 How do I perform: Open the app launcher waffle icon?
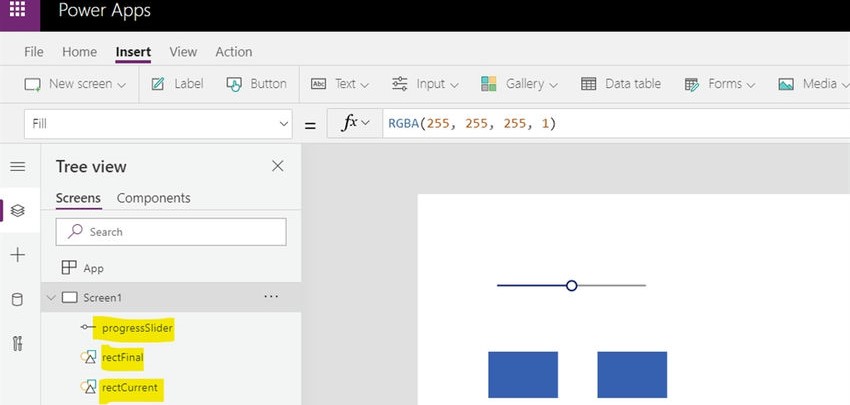coord(17,9)
